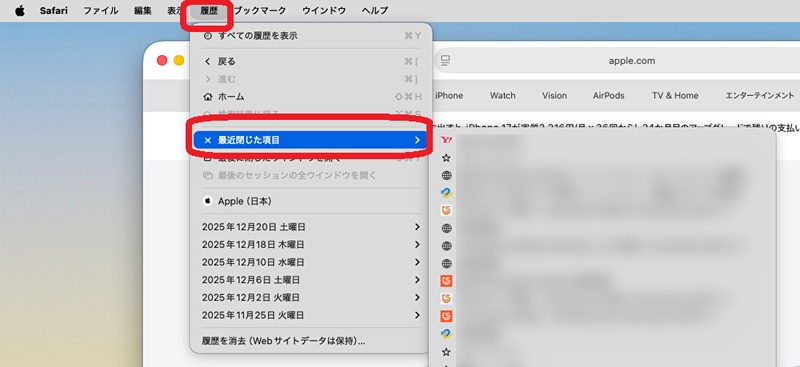Screen dimensions: 800x367
Task: Open the page menu icon in address bar
Action: tap(445, 61)
